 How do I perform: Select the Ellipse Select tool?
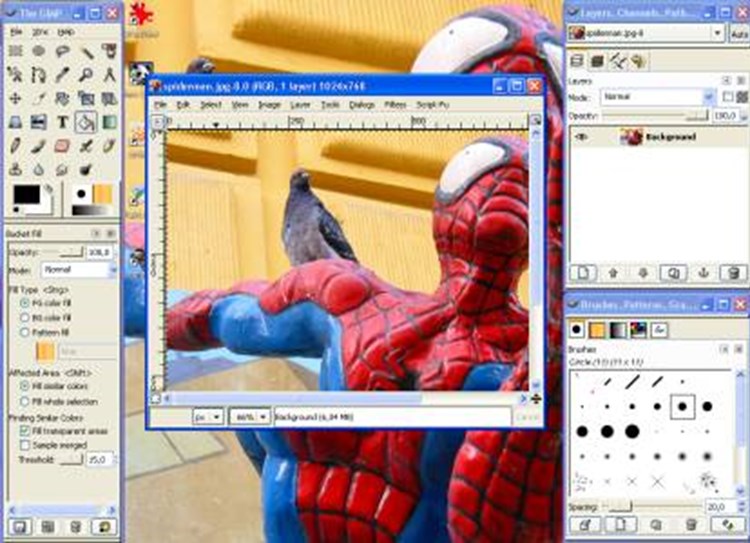pyautogui.click(x=39, y=50)
